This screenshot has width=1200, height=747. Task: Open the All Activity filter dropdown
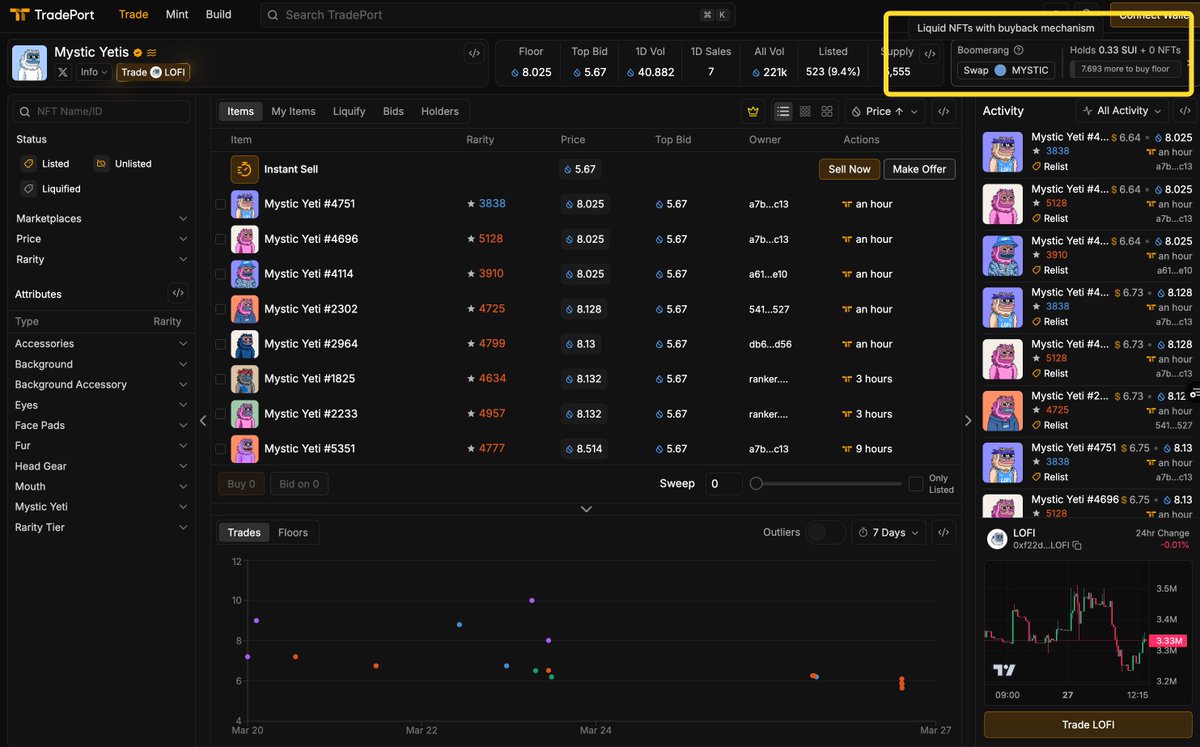[x=1121, y=111]
